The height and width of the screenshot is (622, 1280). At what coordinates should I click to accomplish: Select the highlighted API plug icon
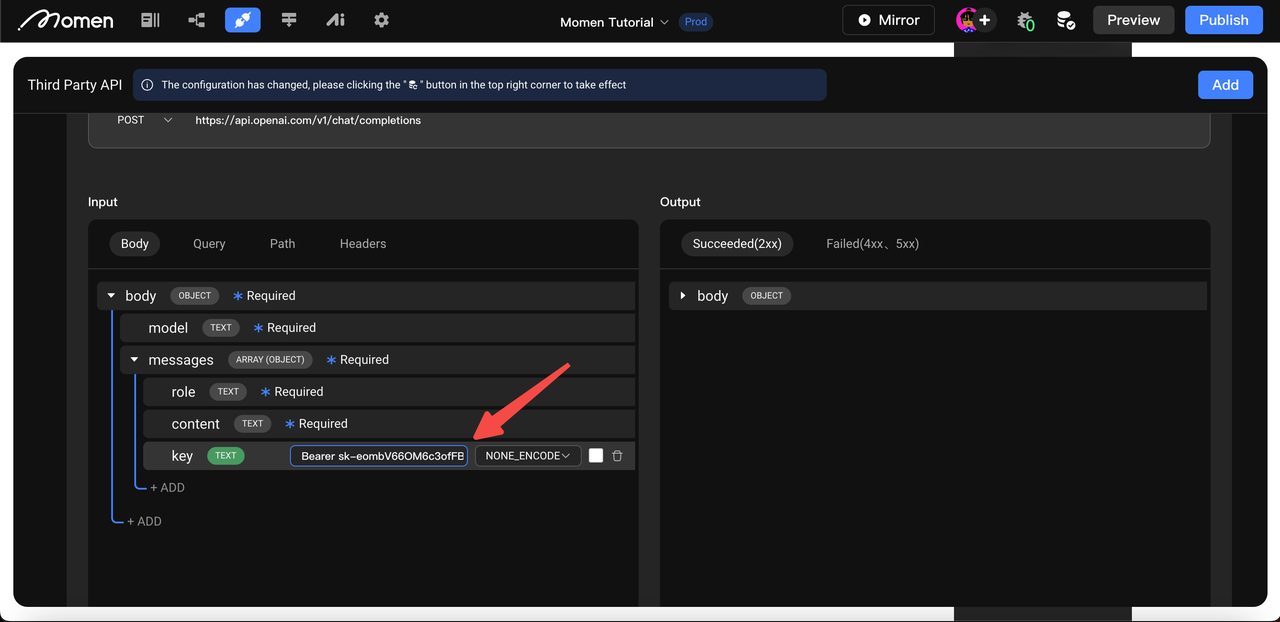tap(243, 20)
